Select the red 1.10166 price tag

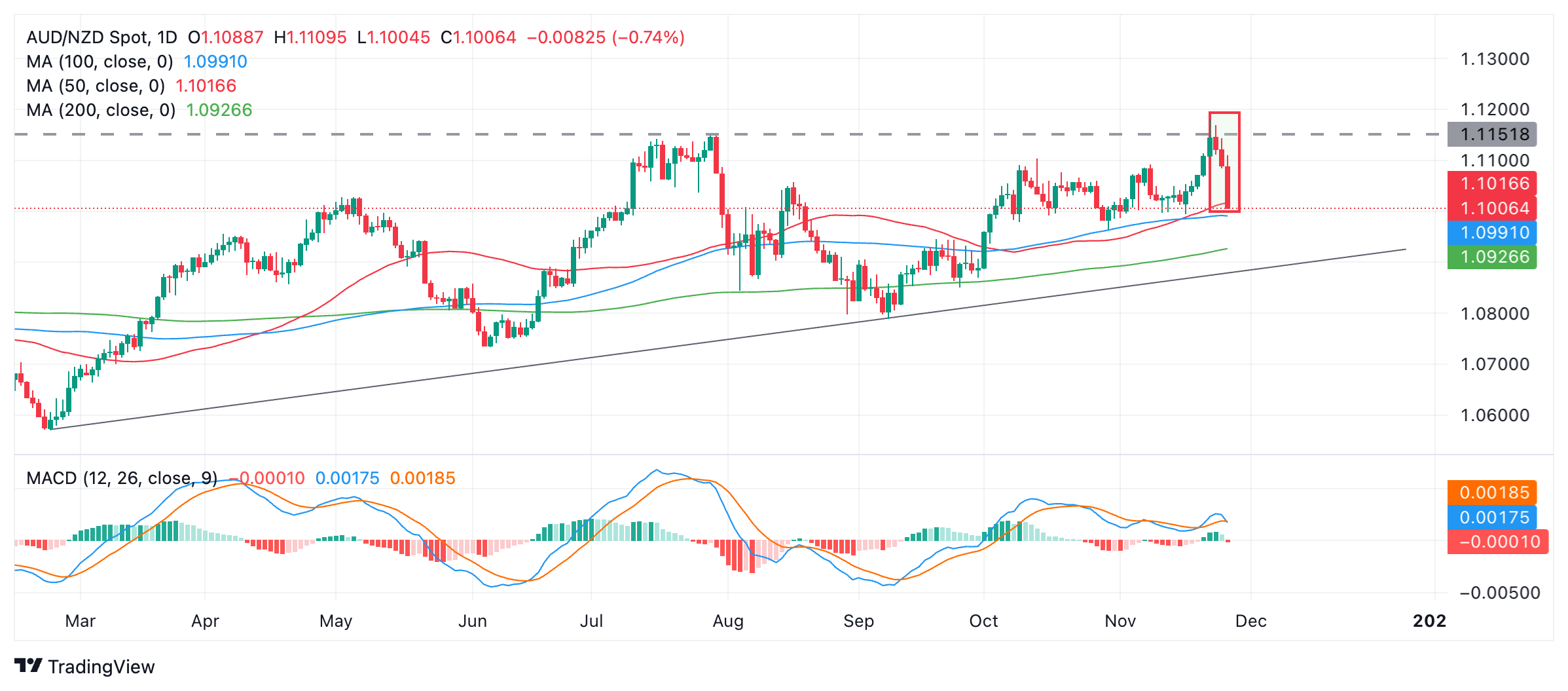pyautogui.click(x=1492, y=183)
